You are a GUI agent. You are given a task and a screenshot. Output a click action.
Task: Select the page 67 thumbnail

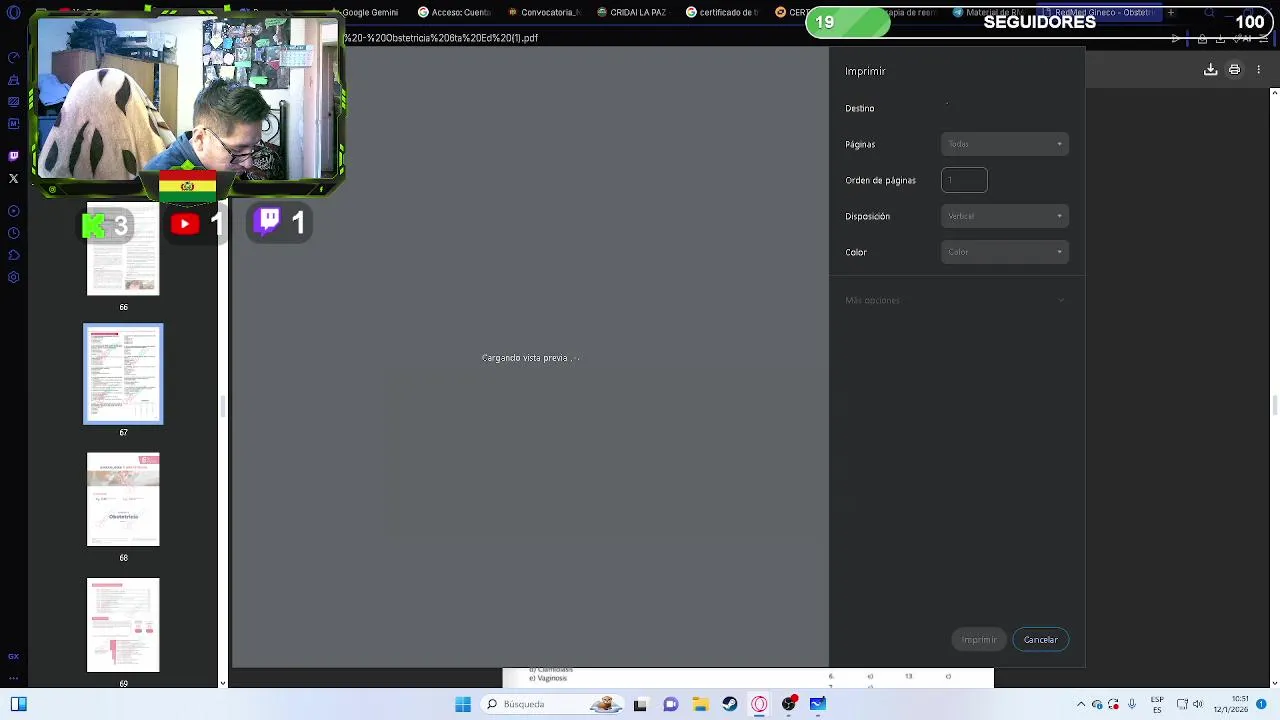tap(123, 374)
